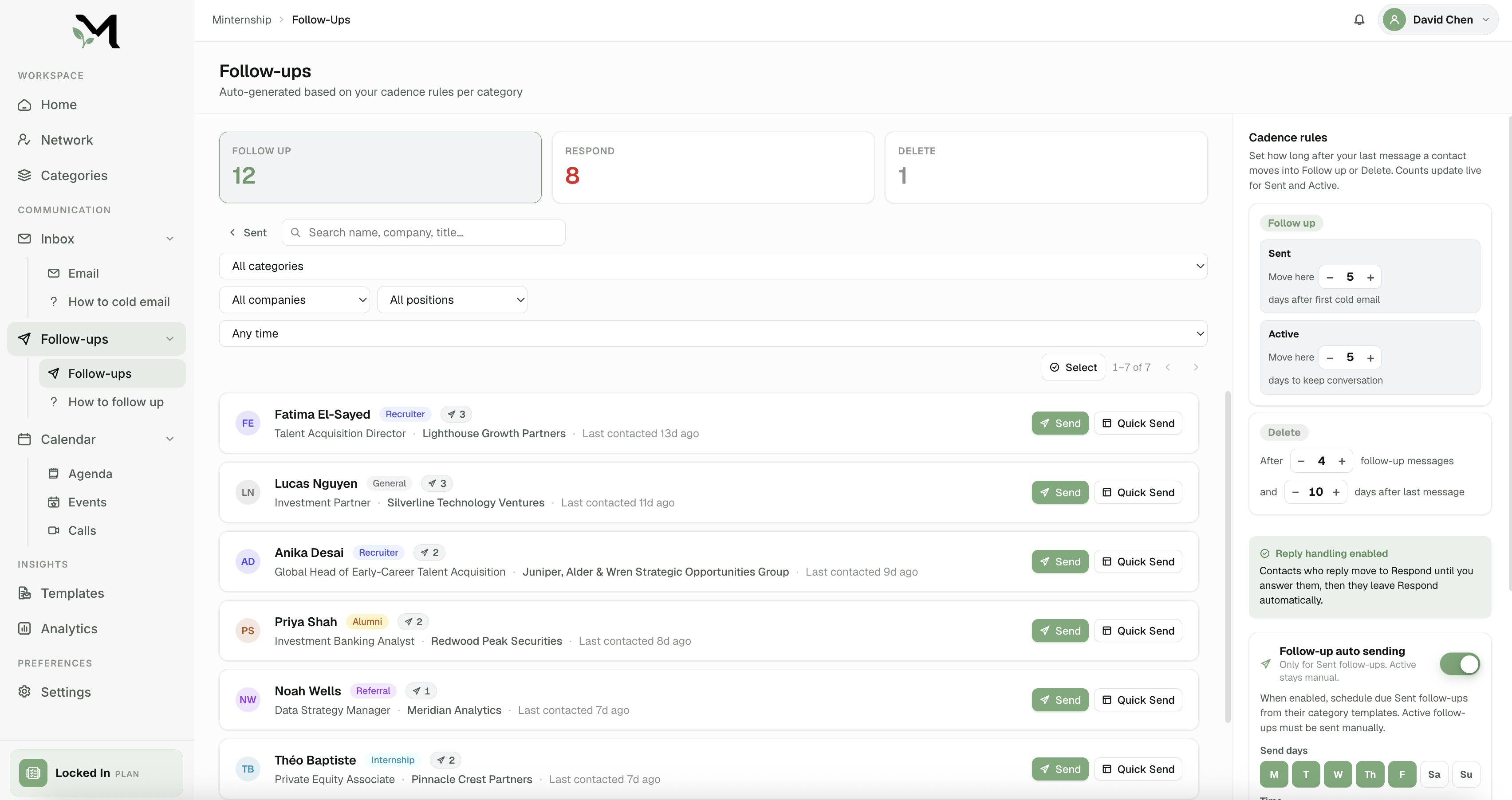Collapse the Calendar sidebar section chevron
The height and width of the screenshot is (800, 1512).
[169, 439]
